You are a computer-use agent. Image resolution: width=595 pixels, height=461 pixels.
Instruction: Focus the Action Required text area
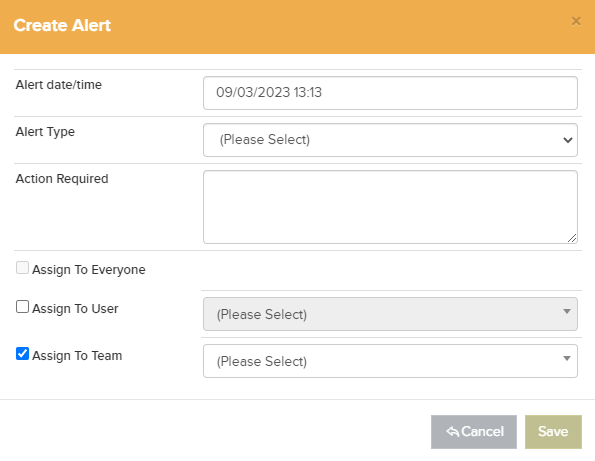coord(390,207)
